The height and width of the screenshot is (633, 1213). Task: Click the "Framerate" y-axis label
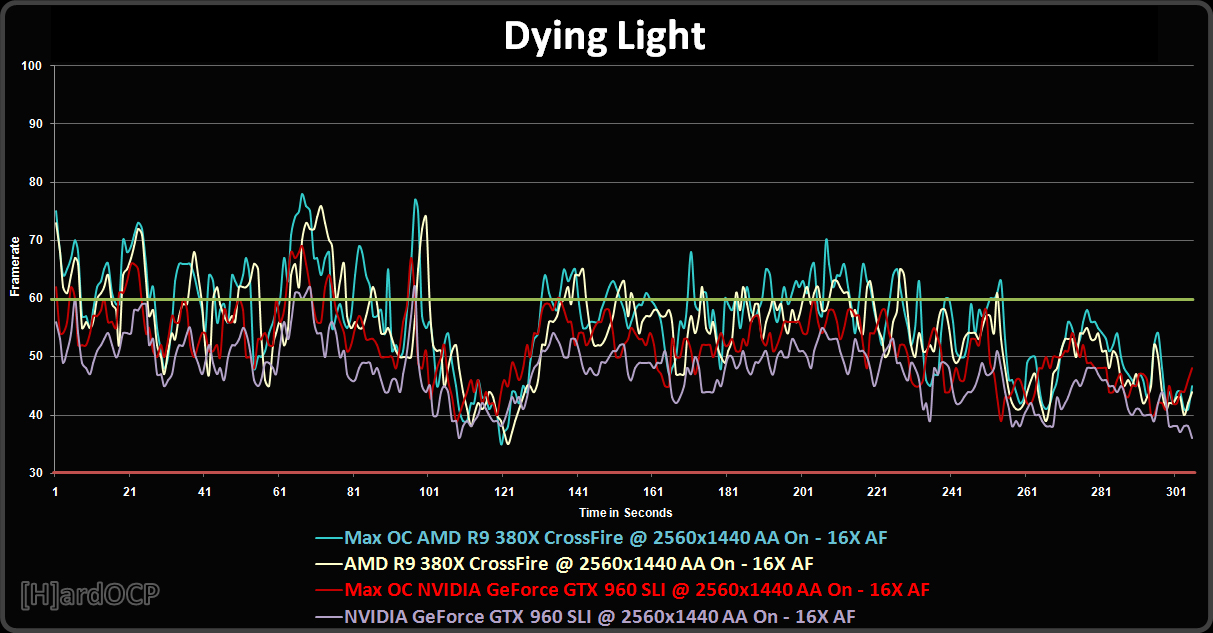(15, 266)
